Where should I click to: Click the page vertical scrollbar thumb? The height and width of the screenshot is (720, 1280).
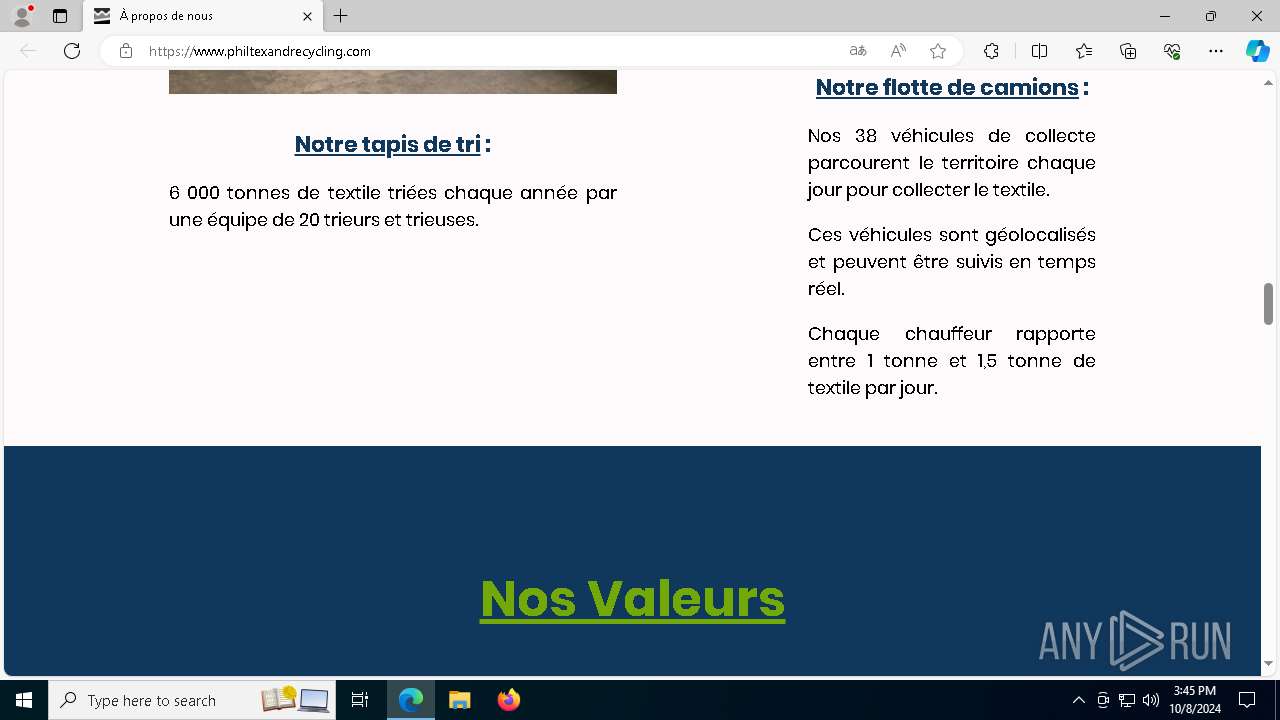pos(1268,304)
